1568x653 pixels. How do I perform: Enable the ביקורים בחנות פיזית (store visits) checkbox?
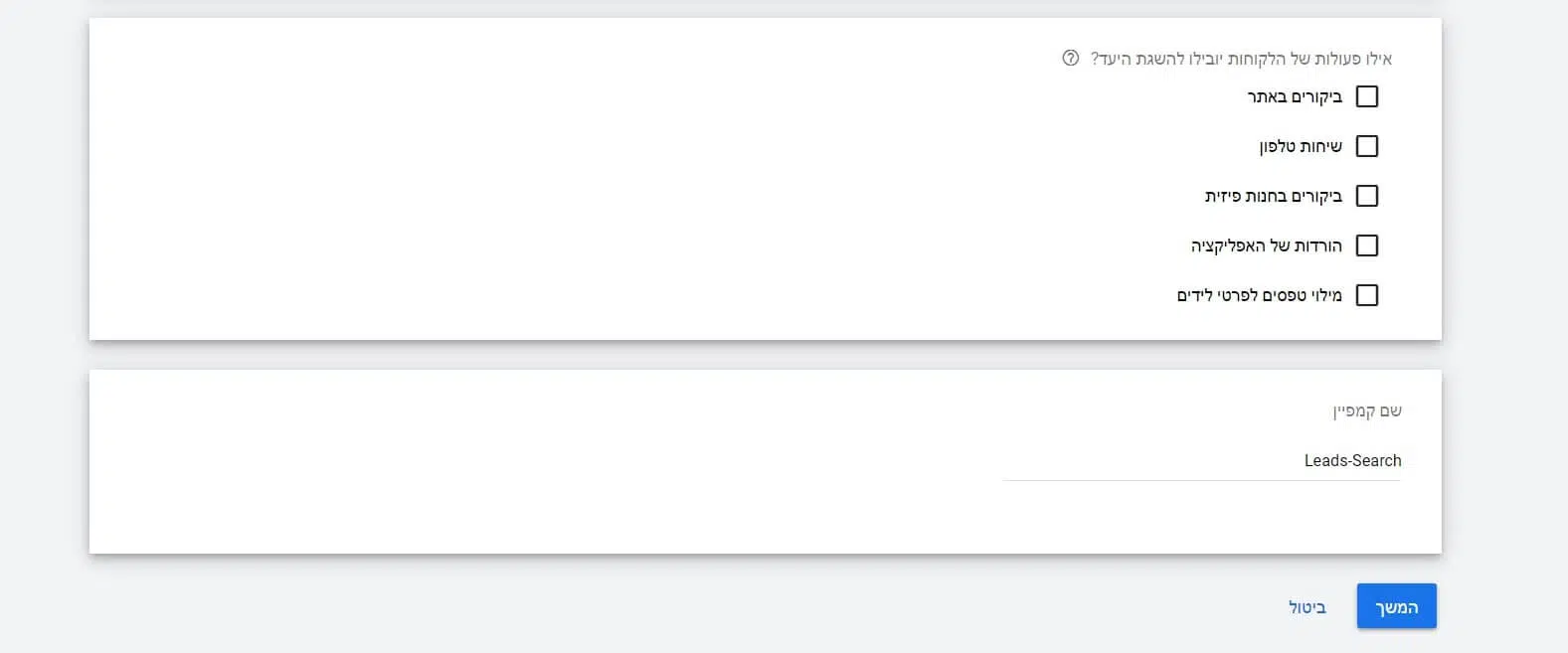(1367, 196)
